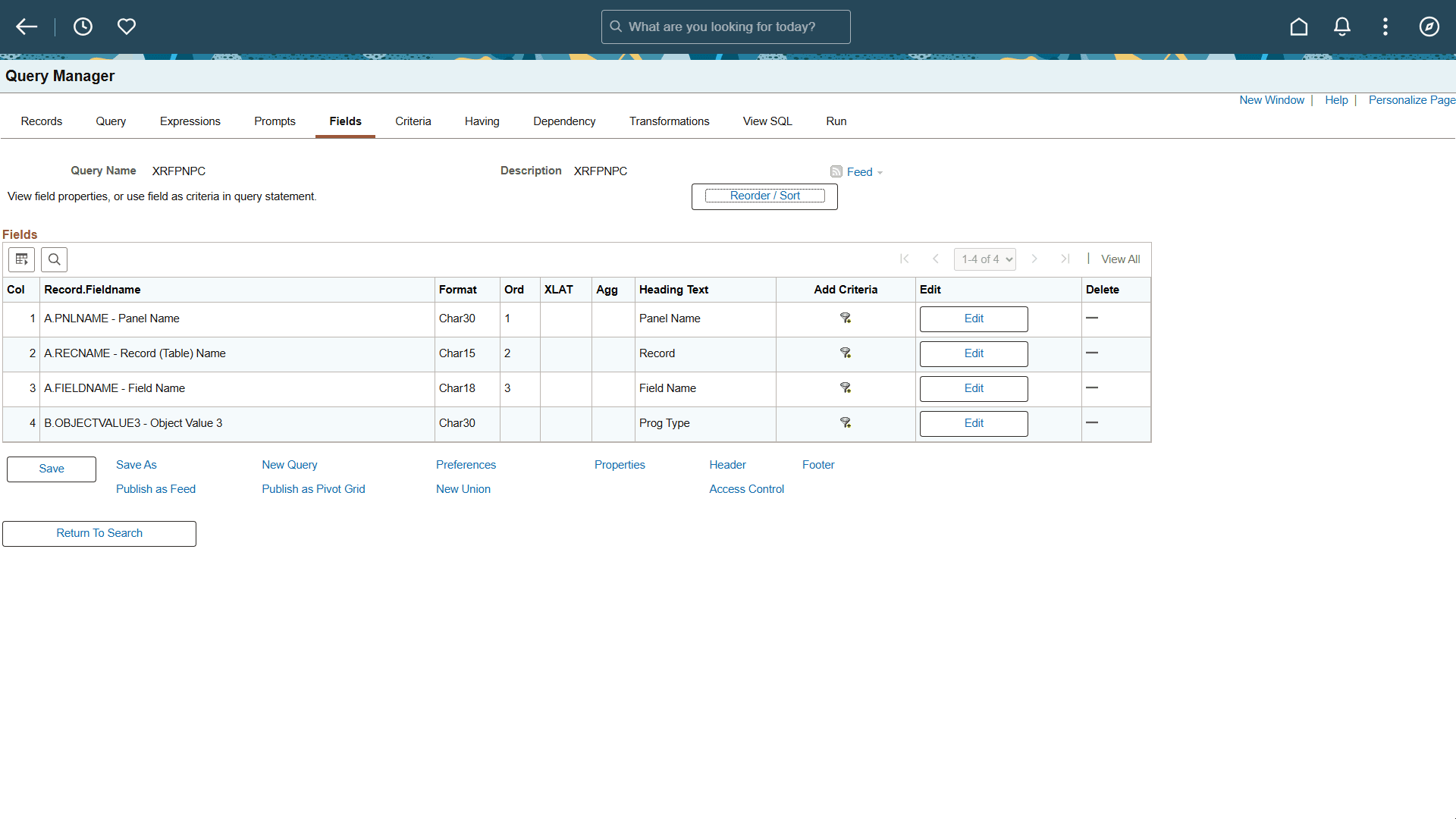The height and width of the screenshot is (819, 1456).
Task: Click the next page arrow icon
Action: pyautogui.click(x=1034, y=259)
